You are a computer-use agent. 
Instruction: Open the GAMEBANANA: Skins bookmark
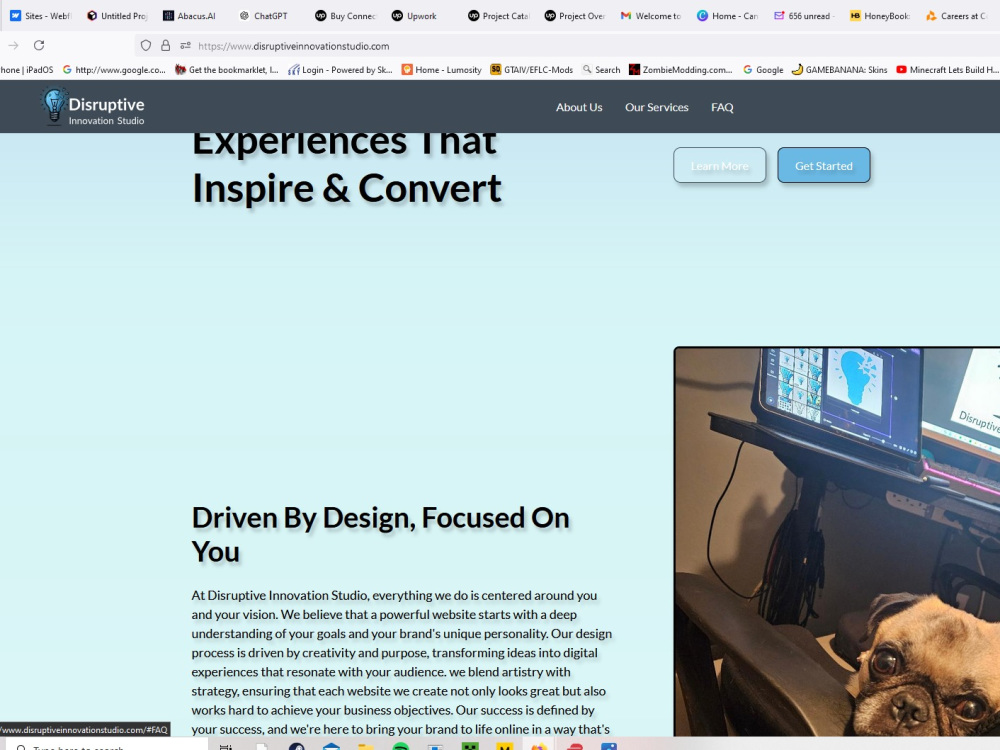pos(839,70)
